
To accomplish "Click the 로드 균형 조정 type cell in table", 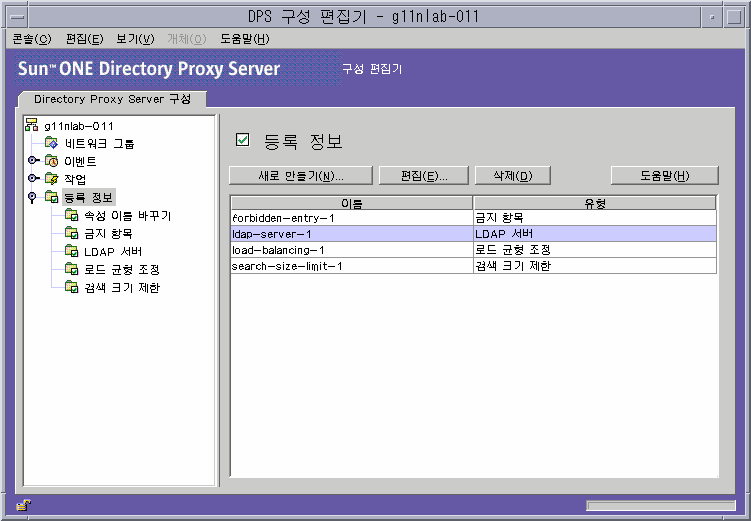I will pos(595,250).
